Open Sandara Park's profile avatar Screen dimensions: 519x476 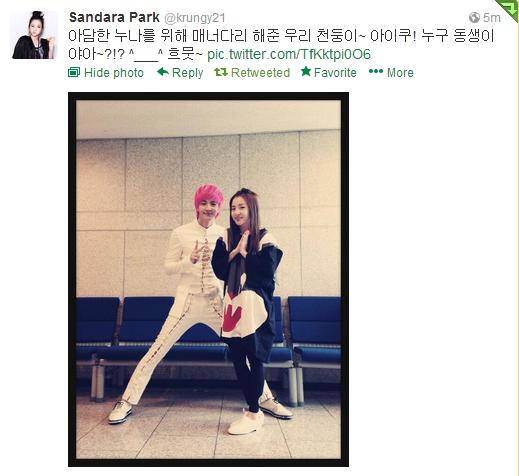pyautogui.click(x=34, y=35)
